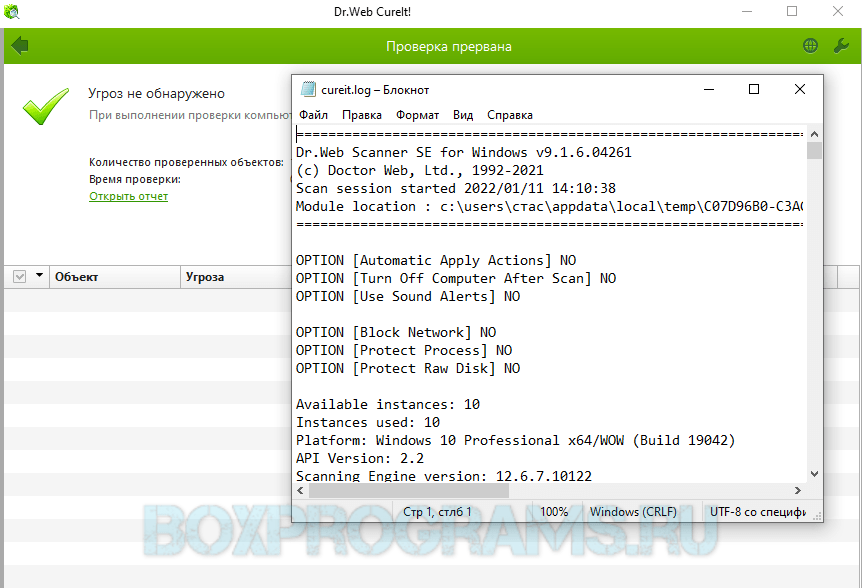
Task: Maximize the Notepad window
Action: pos(754,89)
